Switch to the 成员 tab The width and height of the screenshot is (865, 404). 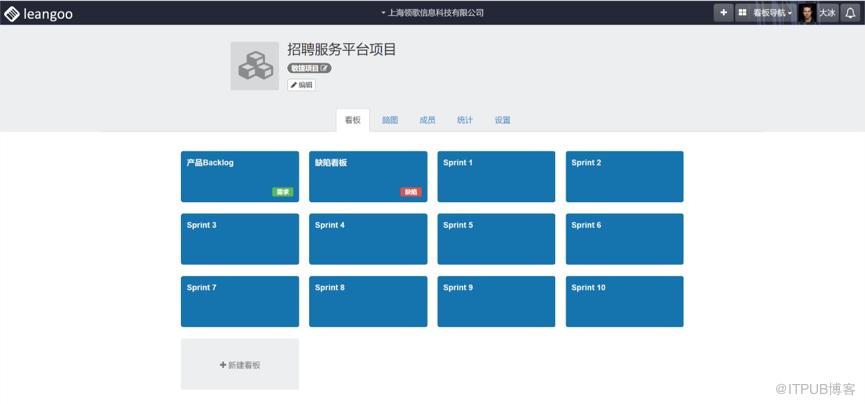(x=427, y=120)
